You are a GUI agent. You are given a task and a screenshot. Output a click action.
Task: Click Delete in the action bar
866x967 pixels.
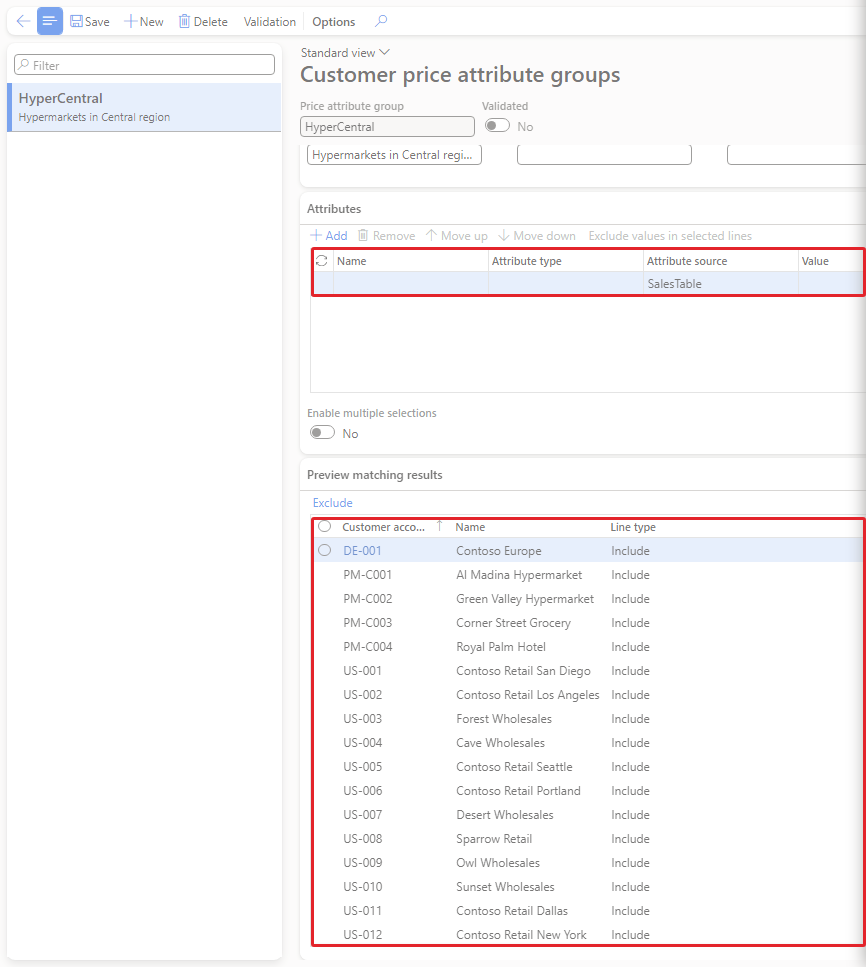(203, 22)
